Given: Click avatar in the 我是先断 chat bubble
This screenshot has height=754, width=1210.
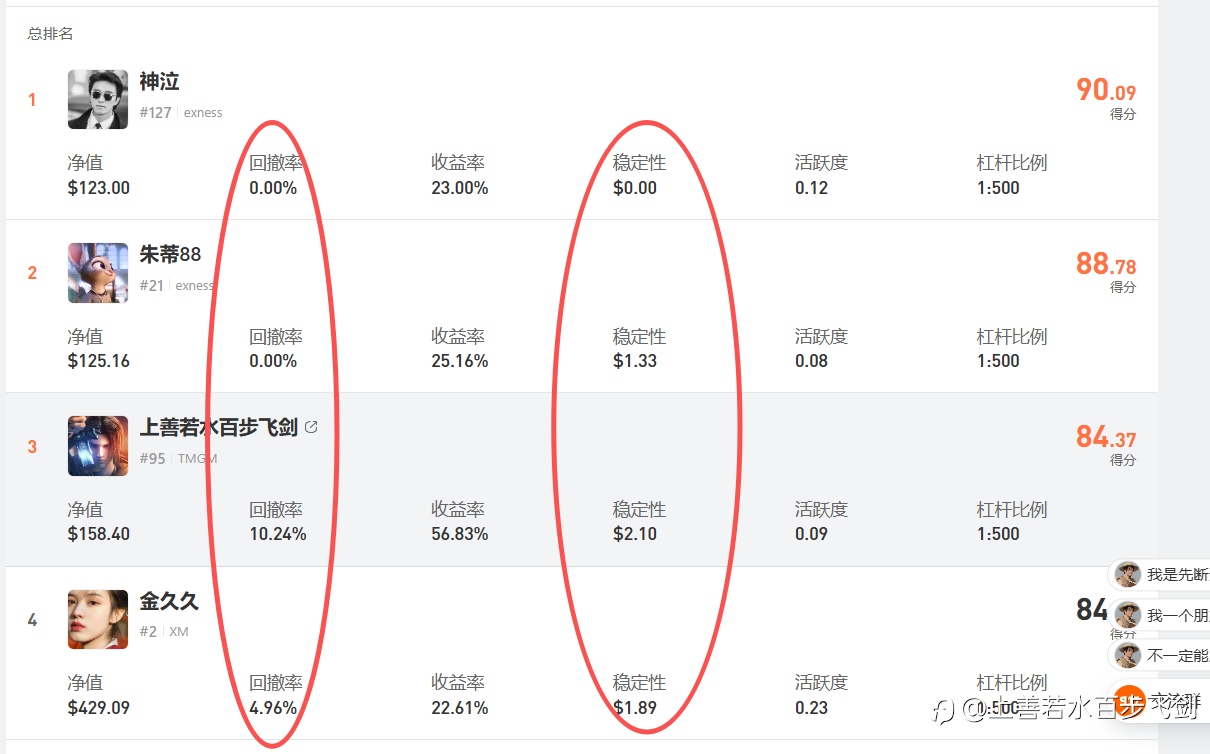Looking at the screenshot, I should pyautogui.click(x=1128, y=575).
